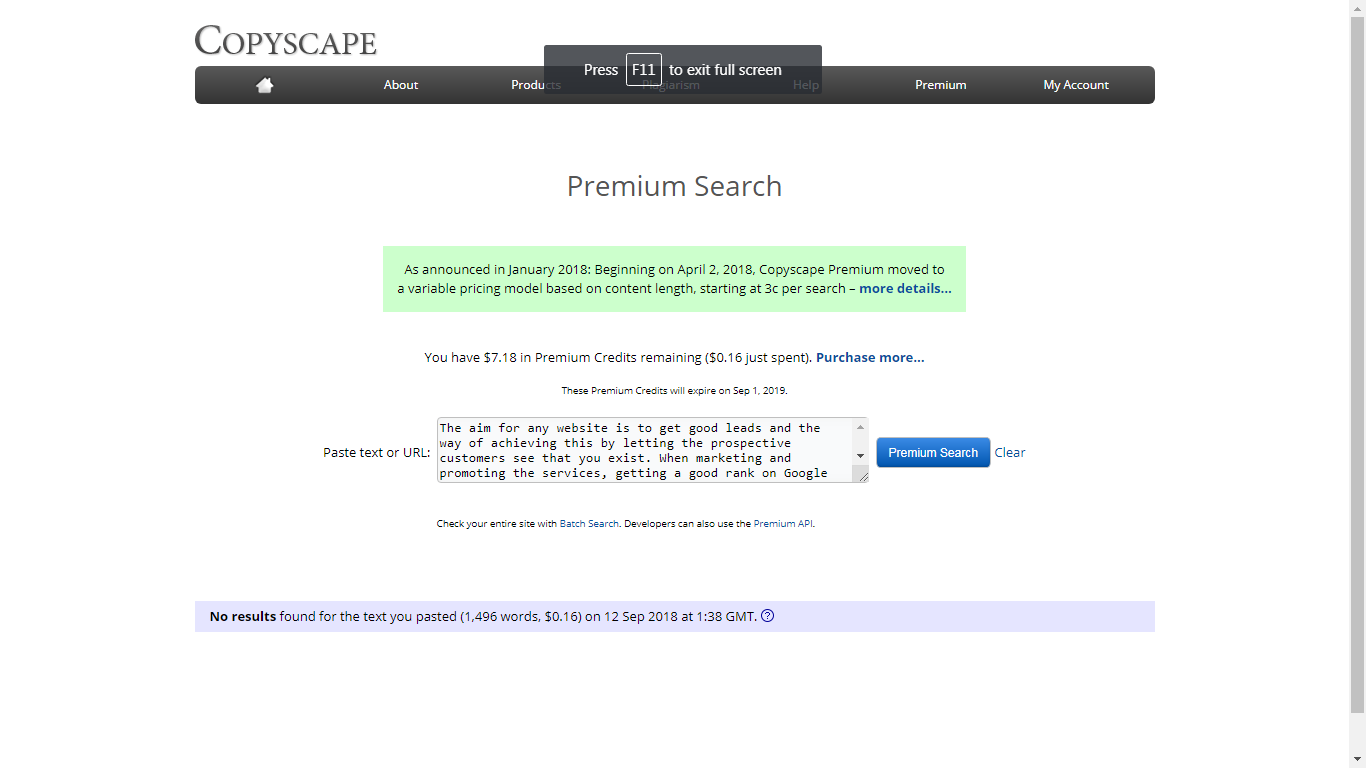Open the Products menu item
The width and height of the screenshot is (1366, 768).
pos(536,85)
